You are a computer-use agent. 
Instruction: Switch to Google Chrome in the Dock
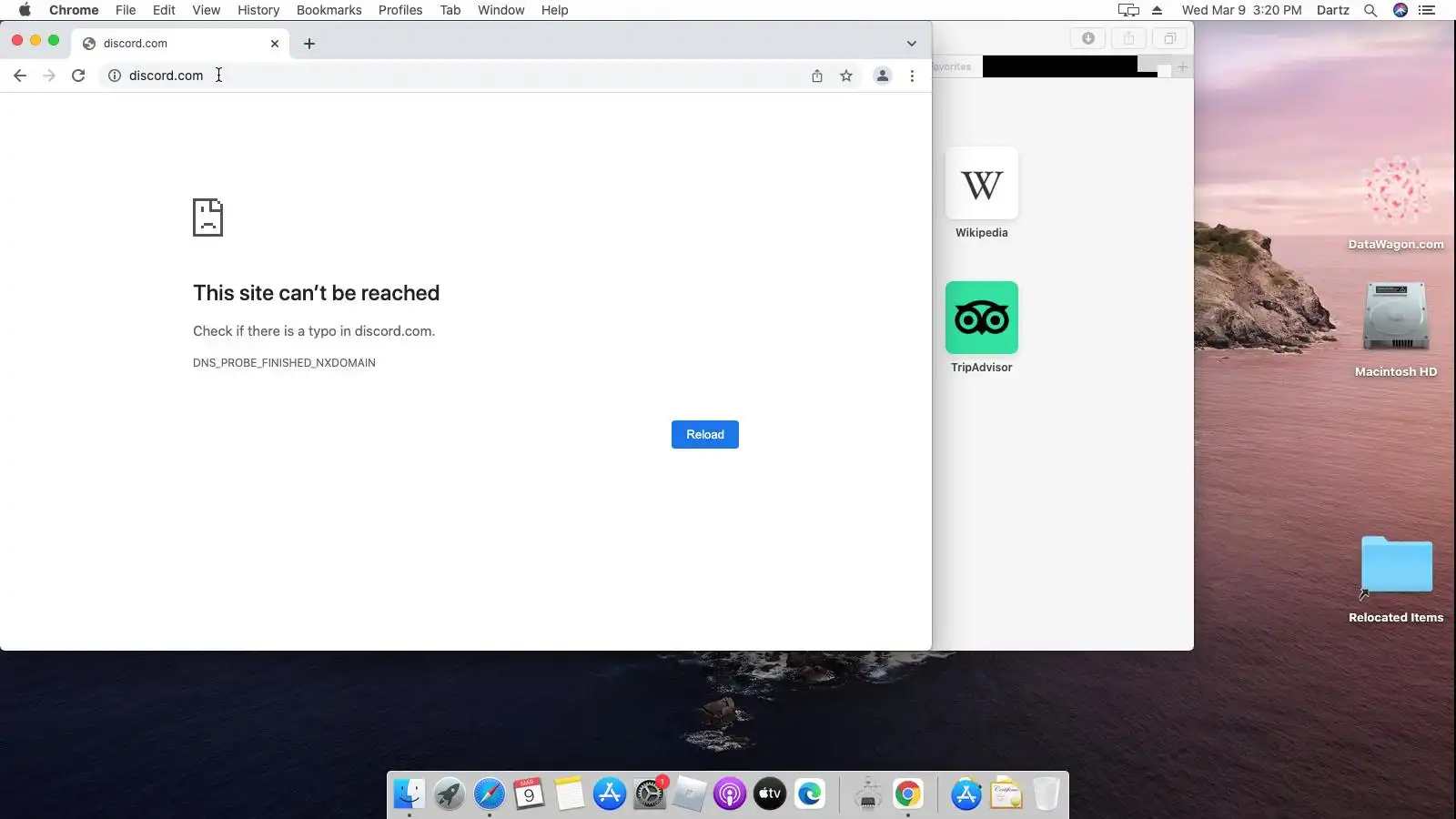pyautogui.click(x=908, y=794)
